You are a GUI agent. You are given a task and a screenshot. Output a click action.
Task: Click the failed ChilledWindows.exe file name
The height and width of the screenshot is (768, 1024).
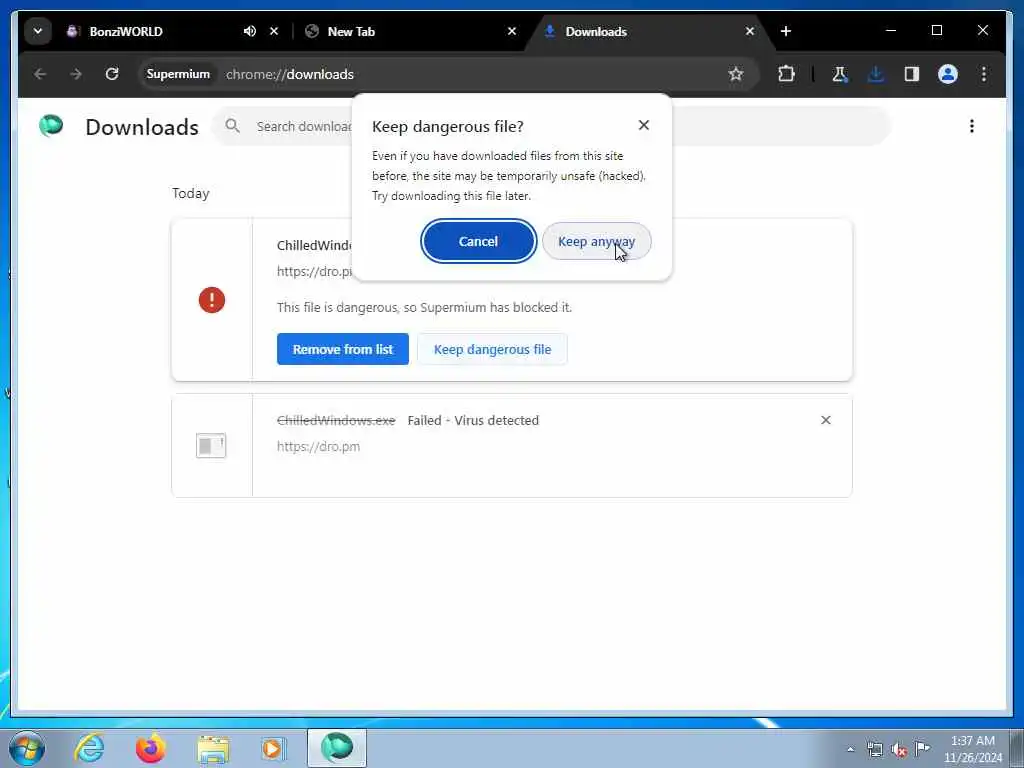336,420
